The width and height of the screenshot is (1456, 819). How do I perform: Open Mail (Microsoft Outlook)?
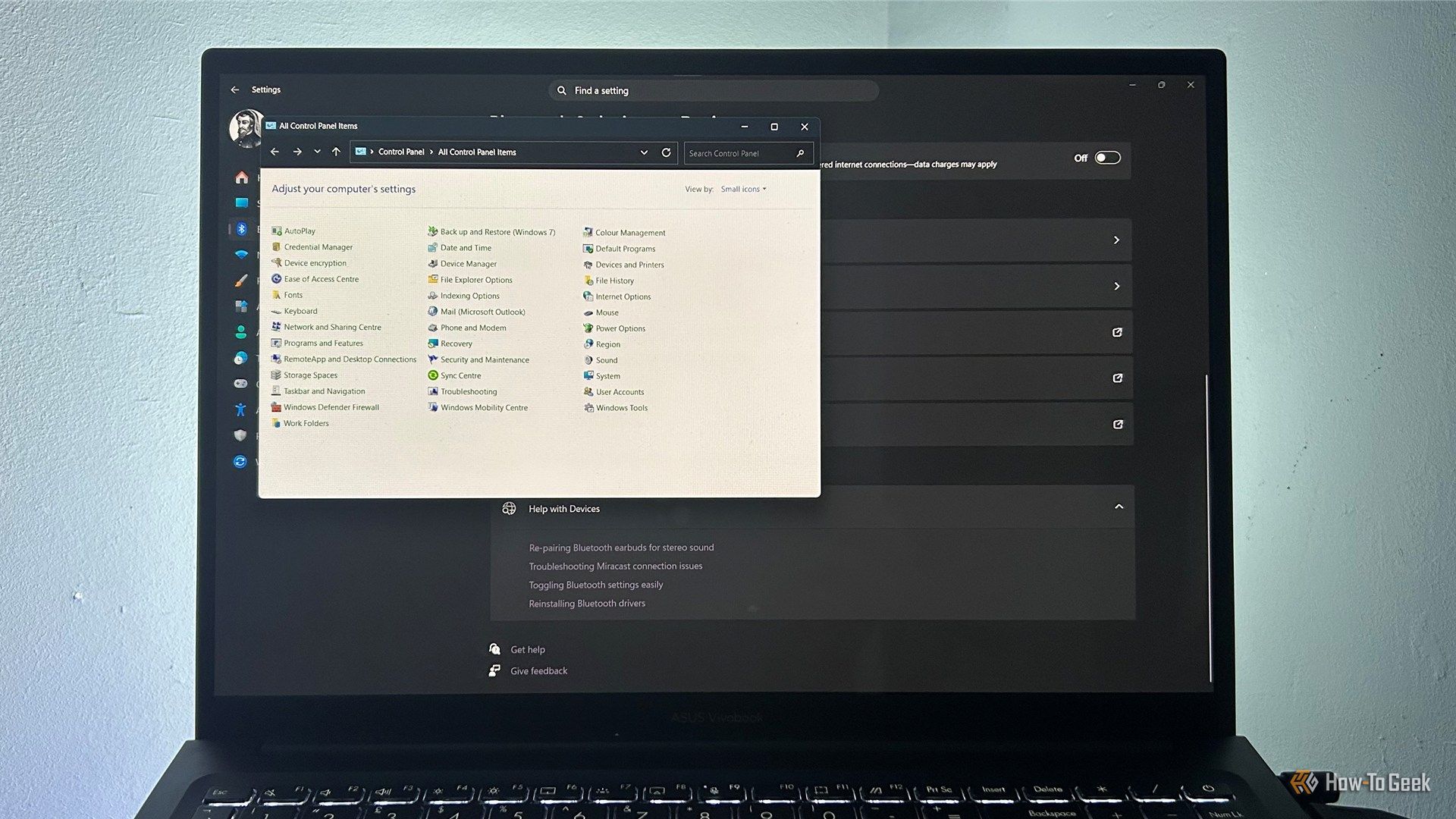click(476, 312)
